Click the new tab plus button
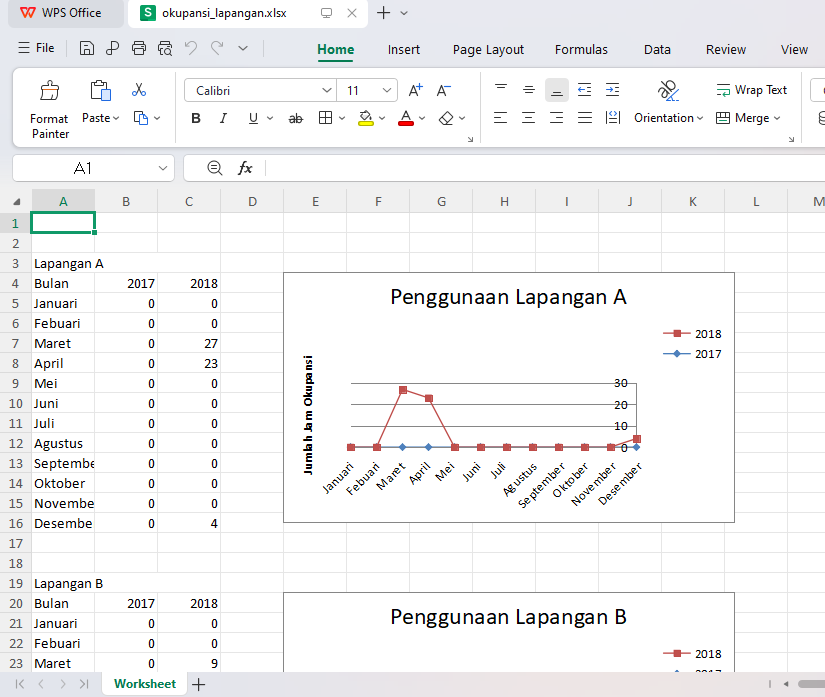Image resolution: width=825 pixels, height=697 pixels. click(x=384, y=13)
